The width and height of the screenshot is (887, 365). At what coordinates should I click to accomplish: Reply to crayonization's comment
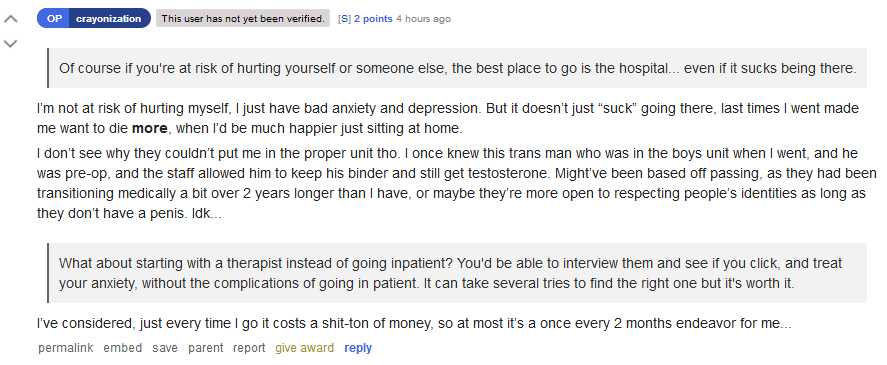(x=358, y=348)
